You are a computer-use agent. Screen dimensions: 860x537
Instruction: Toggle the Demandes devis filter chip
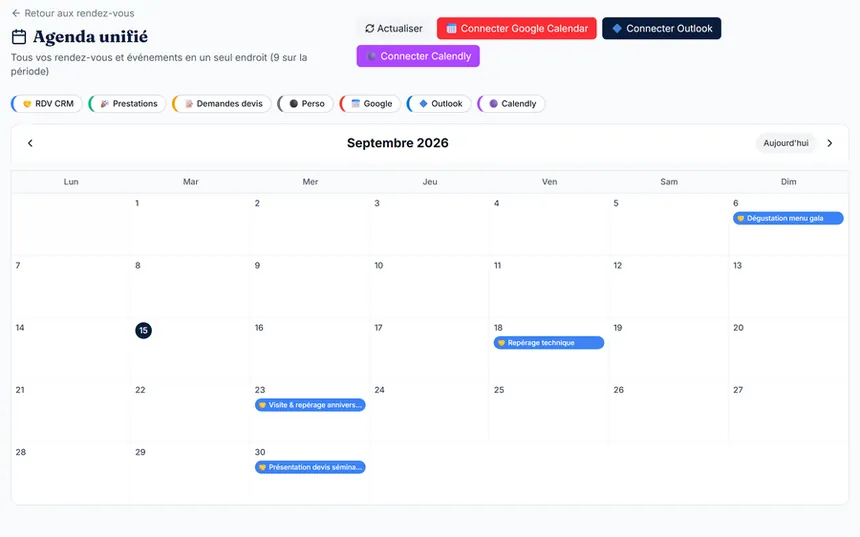click(222, 104)
